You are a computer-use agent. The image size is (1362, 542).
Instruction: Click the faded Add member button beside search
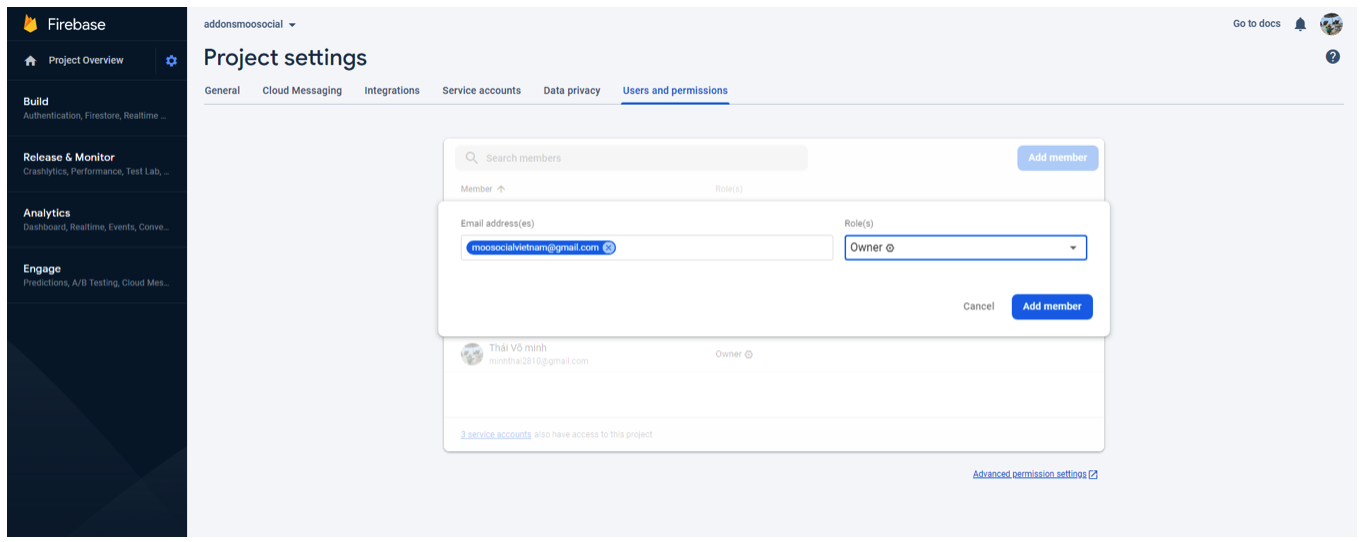coord(1058,158)
